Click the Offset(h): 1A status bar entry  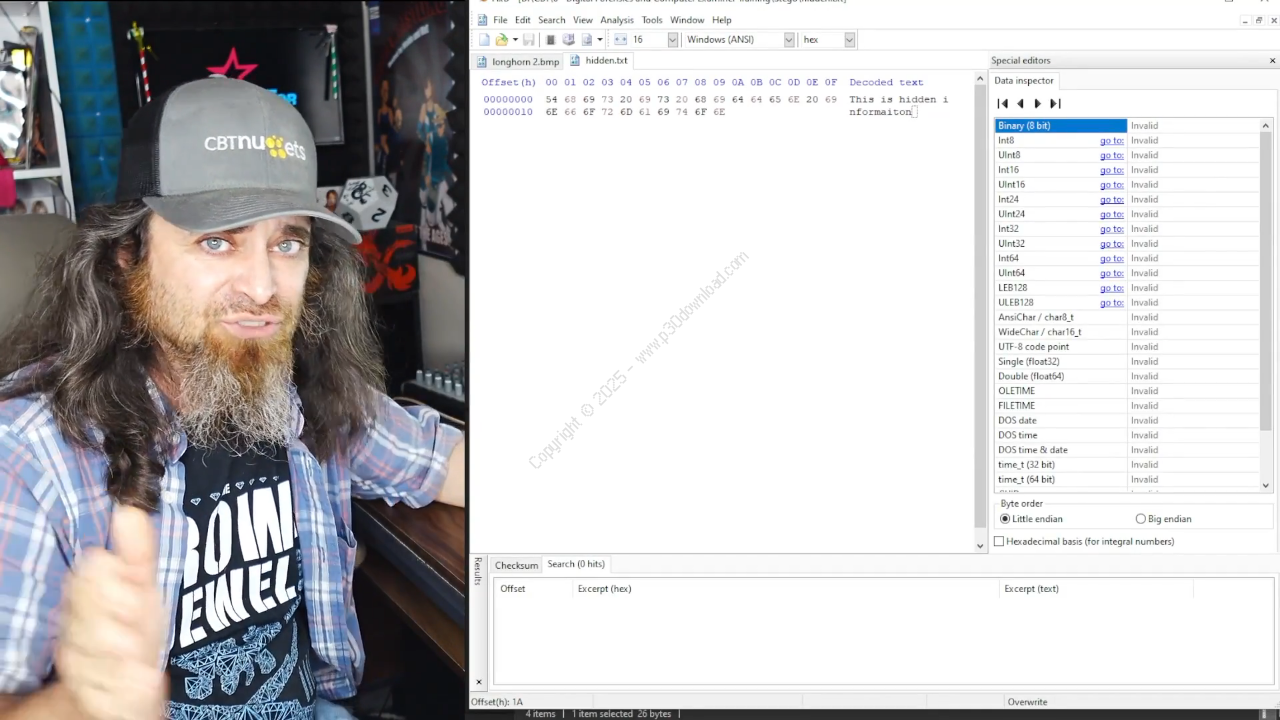coord(497,702)
